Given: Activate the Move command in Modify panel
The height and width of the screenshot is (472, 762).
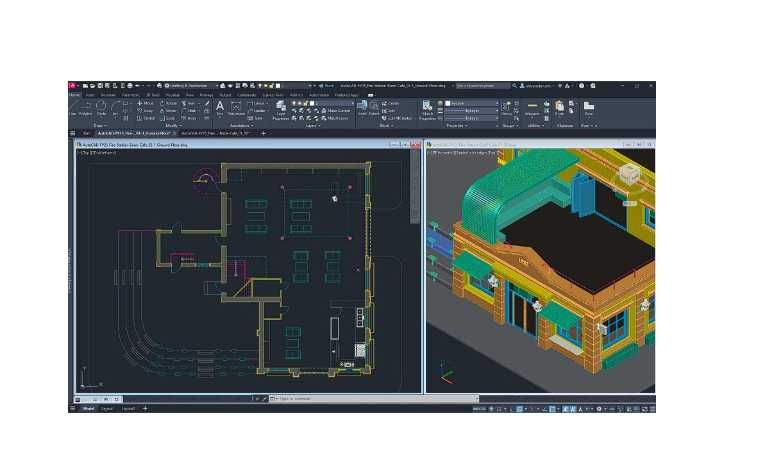Looking at the screenshot, I should (x=145, y=104).
